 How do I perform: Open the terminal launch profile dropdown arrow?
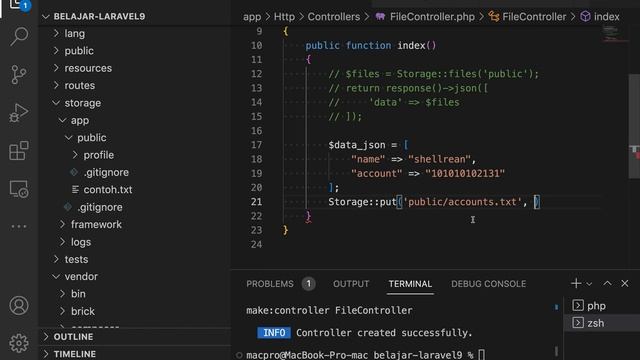[x=589, y=284]
